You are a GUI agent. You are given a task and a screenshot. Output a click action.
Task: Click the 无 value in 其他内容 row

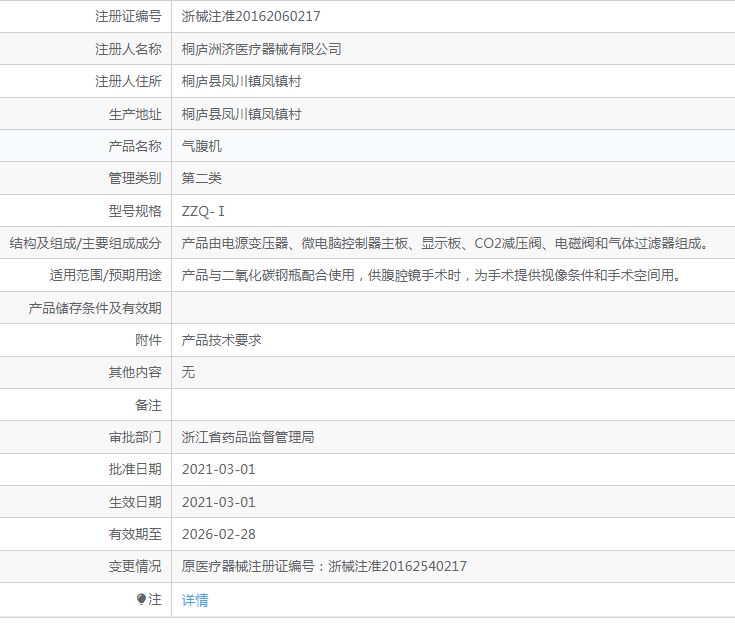click(188, 373)
